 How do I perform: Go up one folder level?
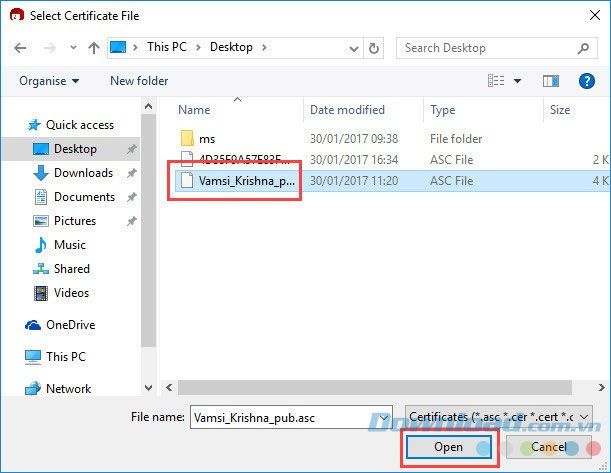(94, 48)
